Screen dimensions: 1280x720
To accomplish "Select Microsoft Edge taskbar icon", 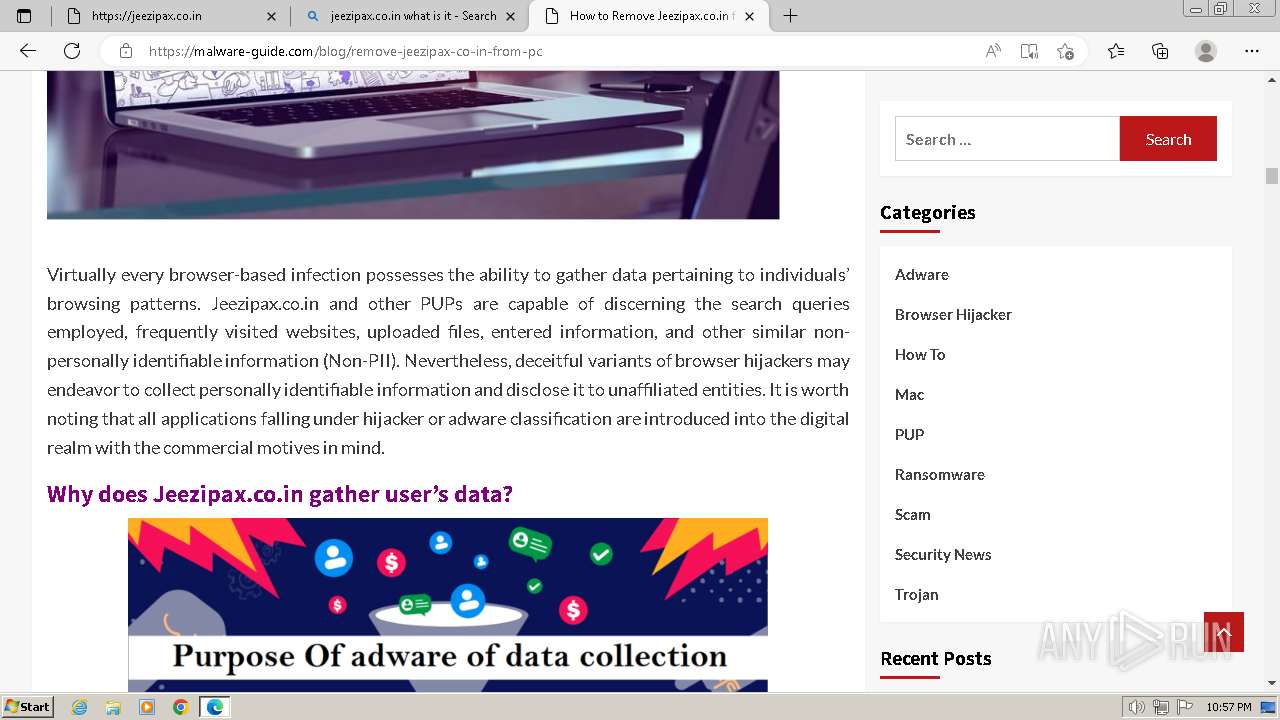I will (215, 707).
